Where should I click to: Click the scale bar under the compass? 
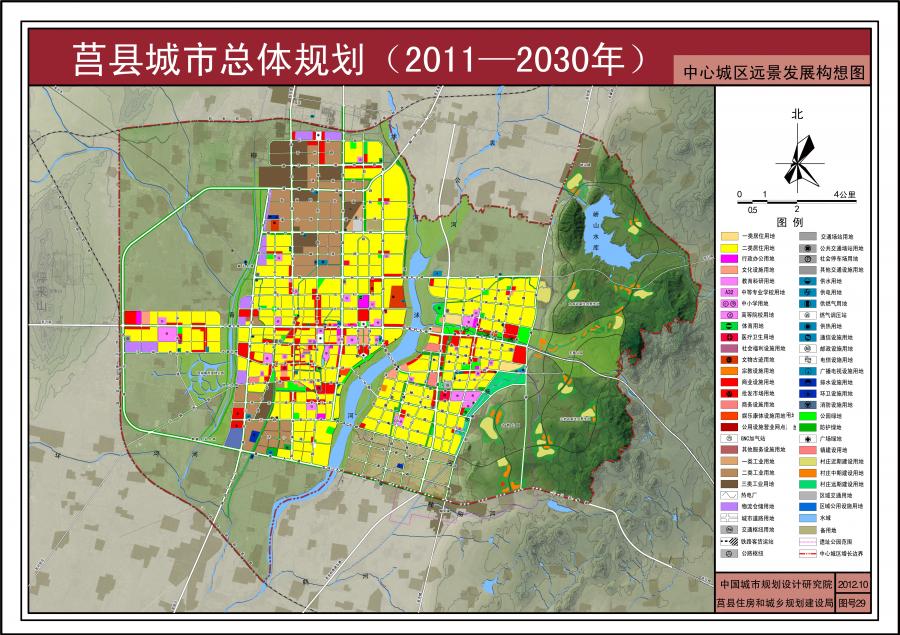[797, 202]
